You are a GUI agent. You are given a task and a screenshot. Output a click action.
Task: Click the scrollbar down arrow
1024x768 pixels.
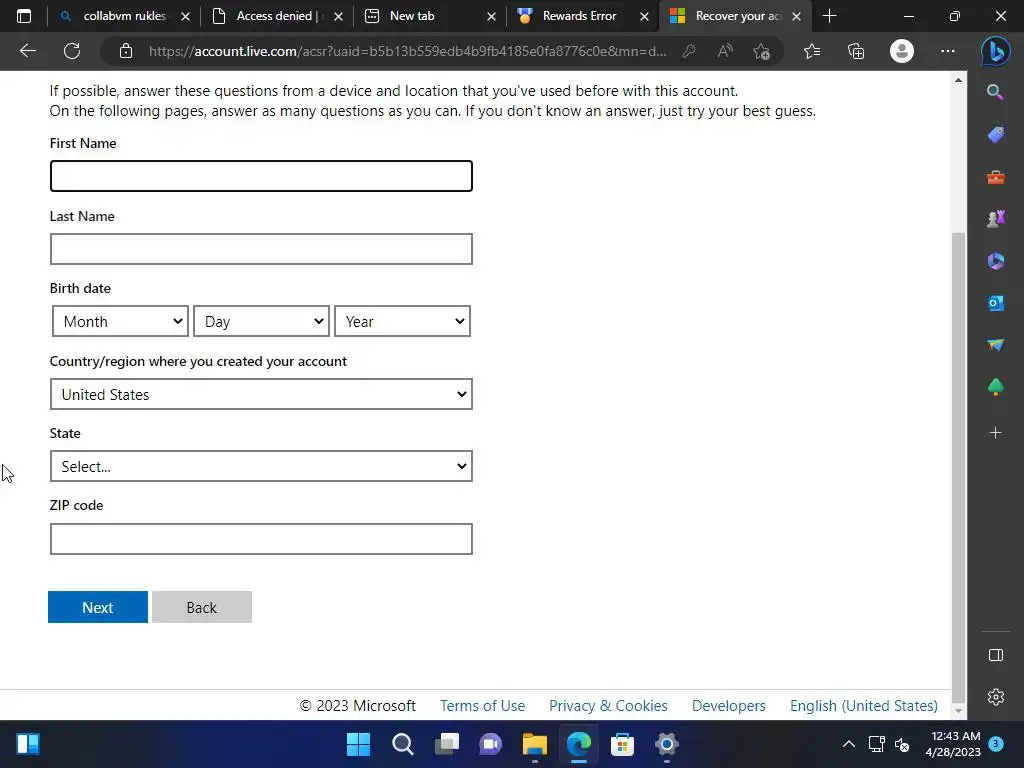(958, 711)
